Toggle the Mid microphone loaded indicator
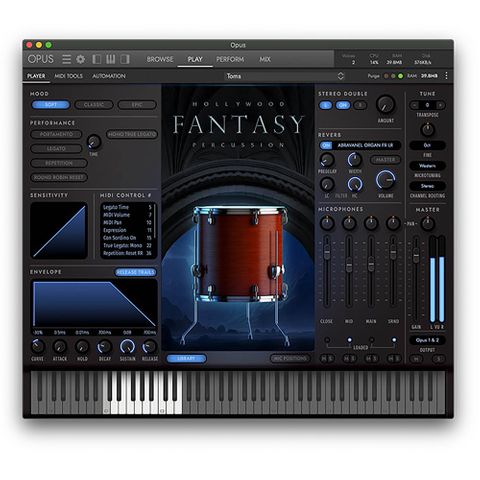 [x=349, y=340]
